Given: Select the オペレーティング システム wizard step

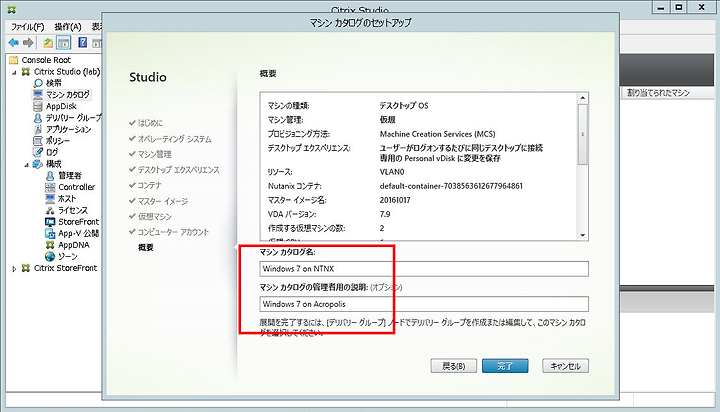Looking at the screenshot, I should 174,139.
